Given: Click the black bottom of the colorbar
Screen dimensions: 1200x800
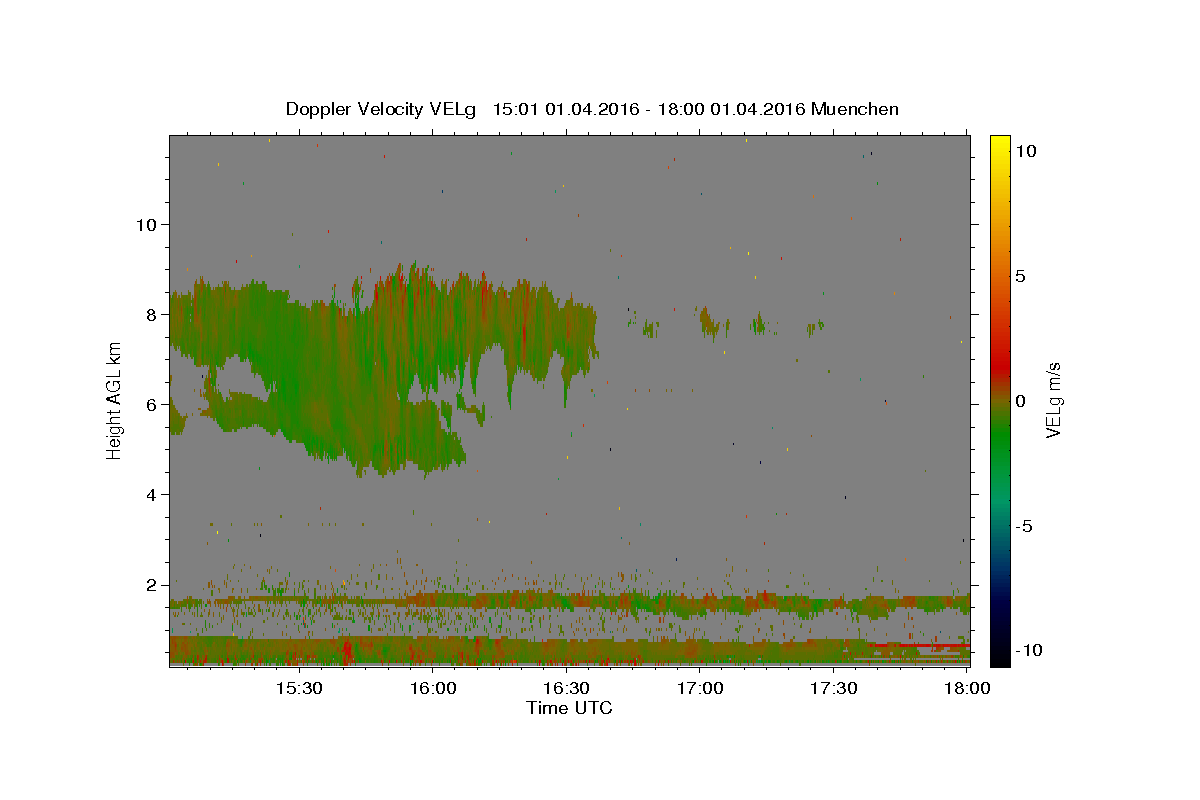Looking at the screenshot, I should pos(999,658).
